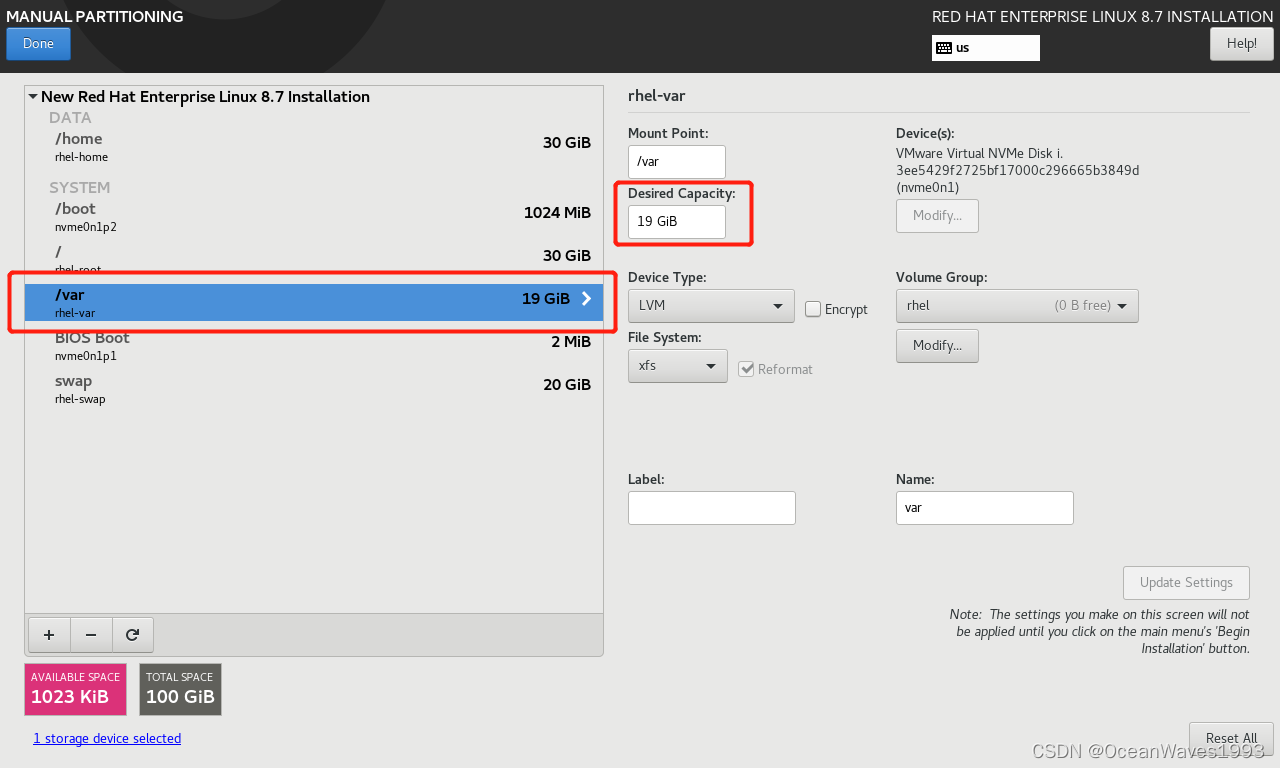
Task: Select the /home mount point row
Action: 314,147
